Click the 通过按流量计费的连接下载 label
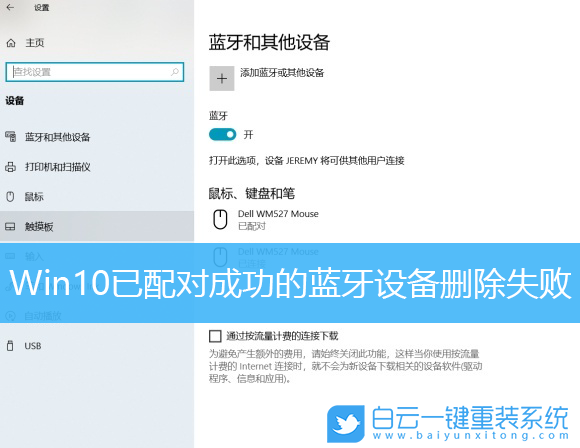The image size is (580, 448). (282, 336)
